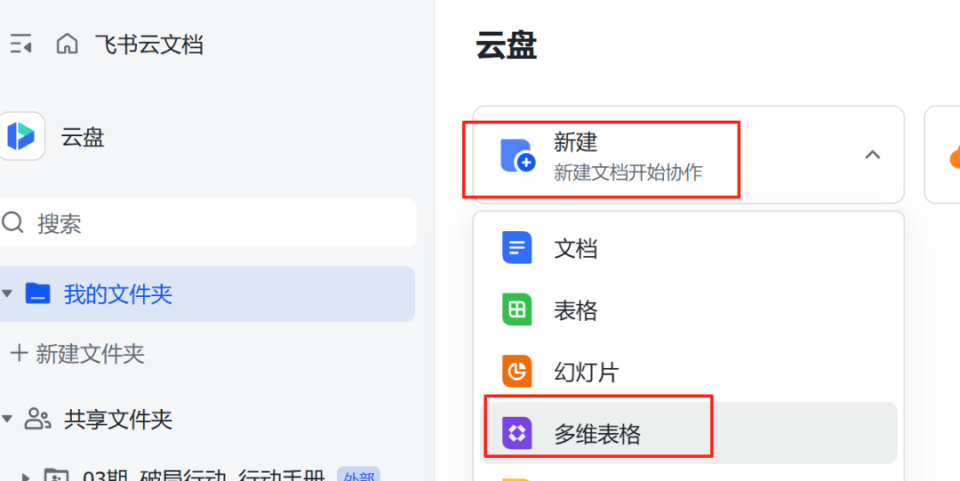Click the magnifier search icon
This screenshot has width=960, height=481.
tap(13, 222)
